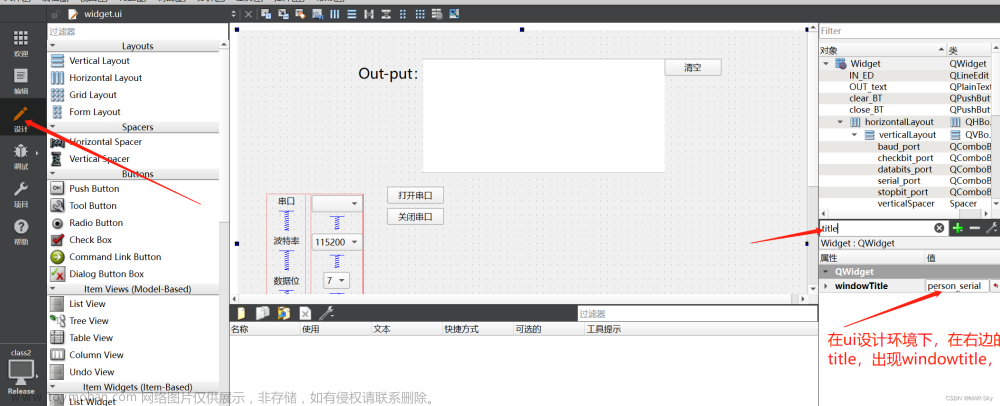
Task: Open the 欢迎 Welcome mode
Action: 21,43
